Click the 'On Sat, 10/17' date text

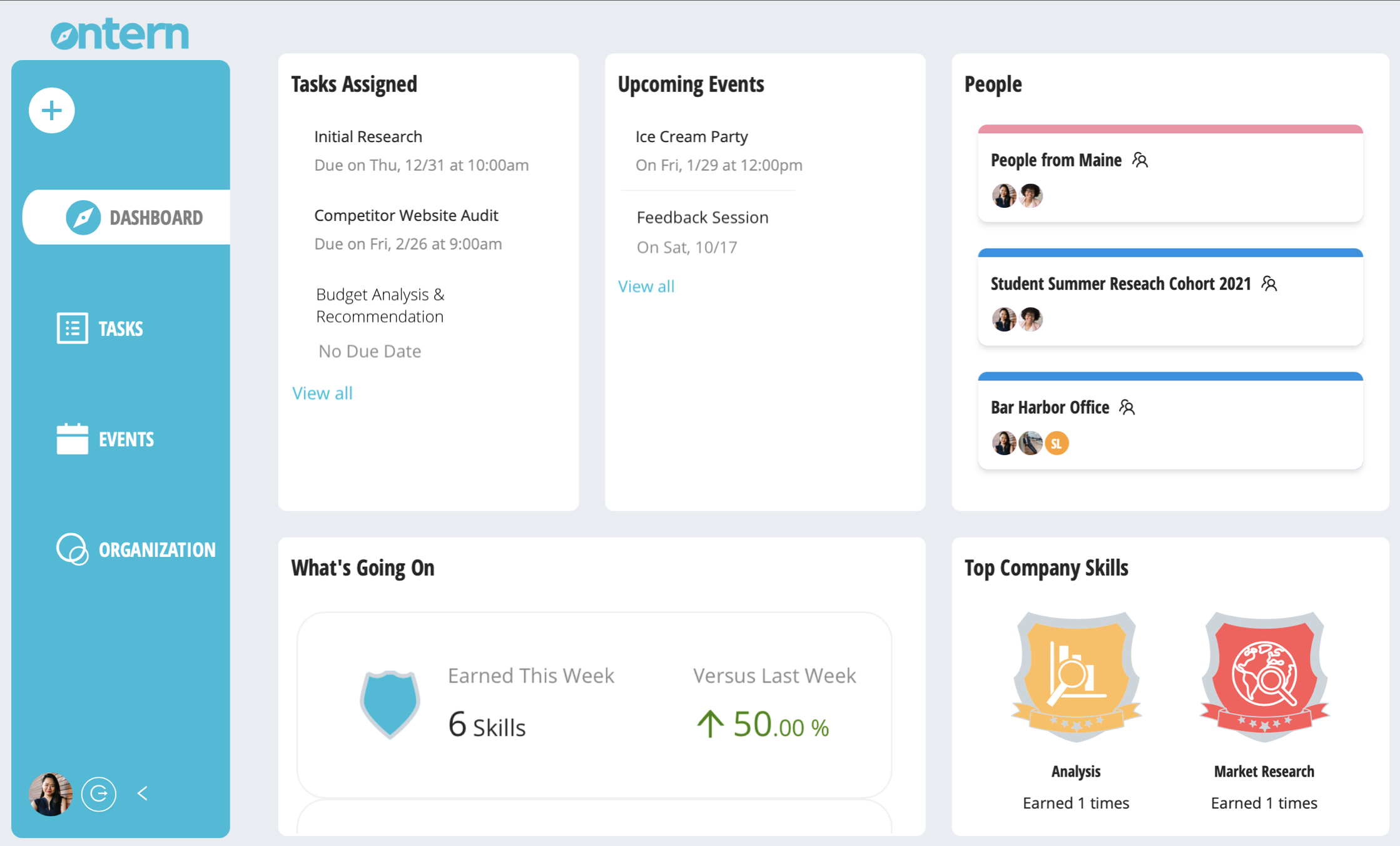[687, 247]
